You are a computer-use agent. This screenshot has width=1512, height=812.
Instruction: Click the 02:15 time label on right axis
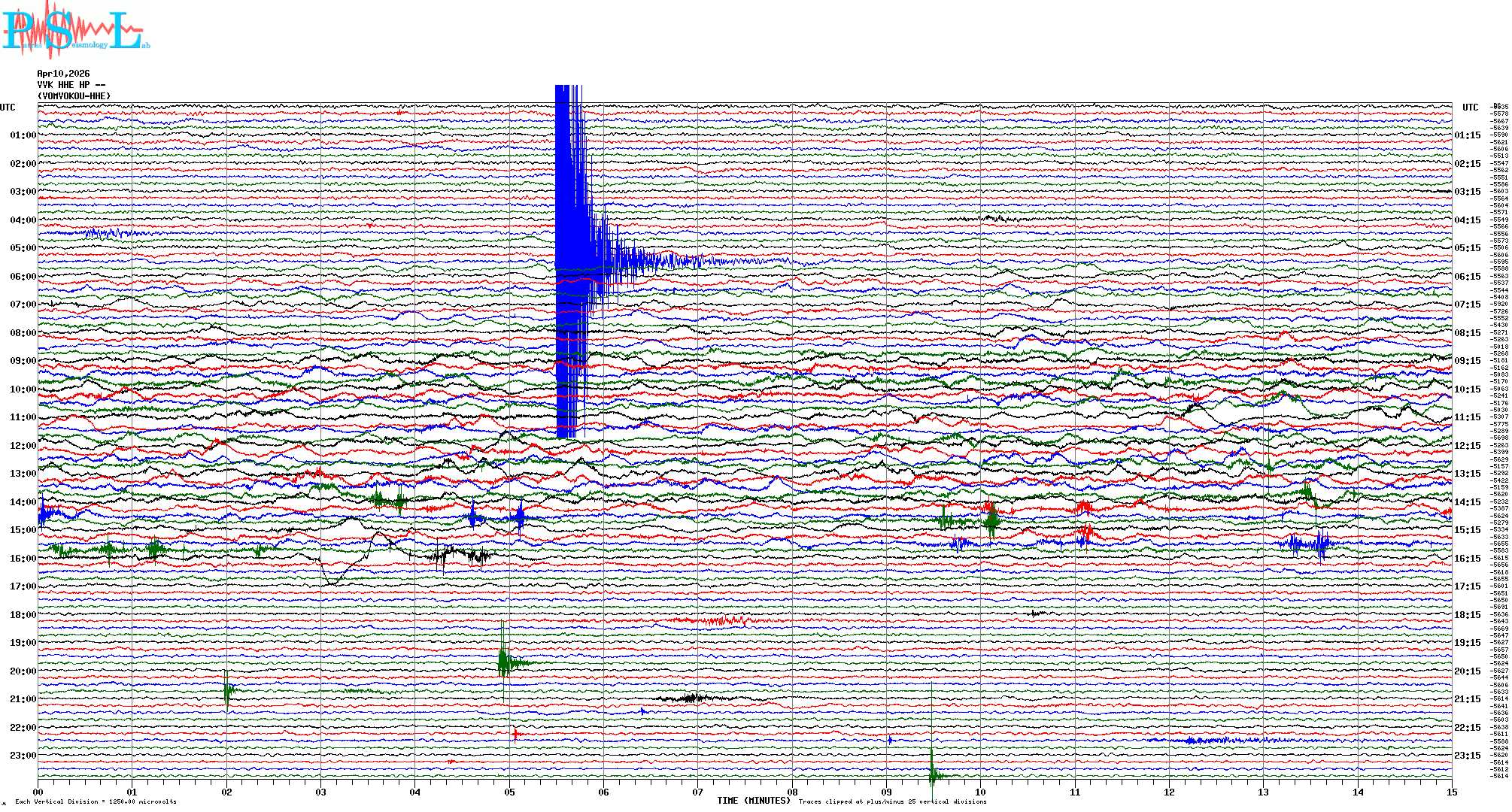[1467, 164]
